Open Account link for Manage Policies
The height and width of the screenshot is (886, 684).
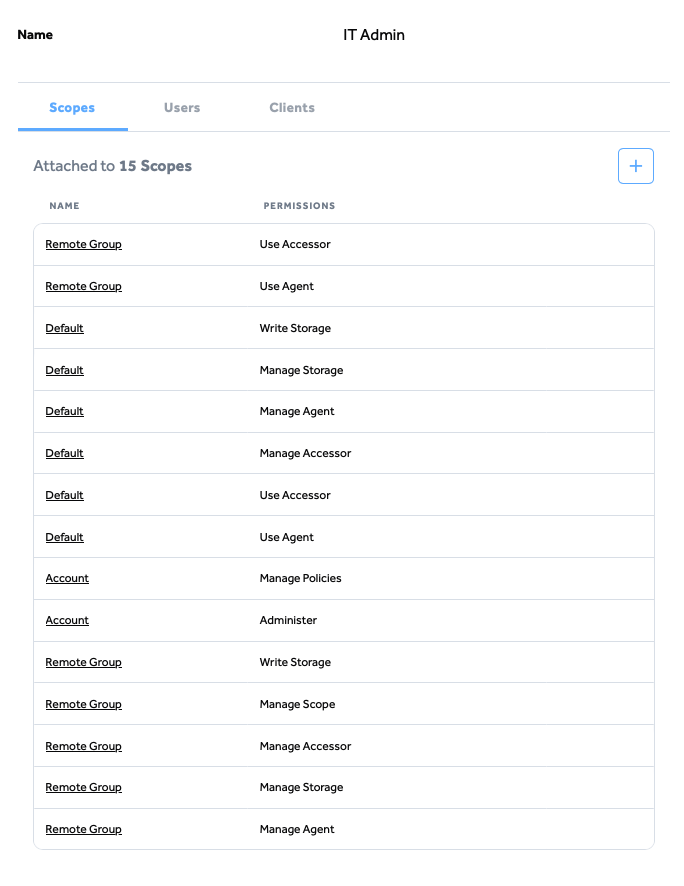click(x=67, y=578)
